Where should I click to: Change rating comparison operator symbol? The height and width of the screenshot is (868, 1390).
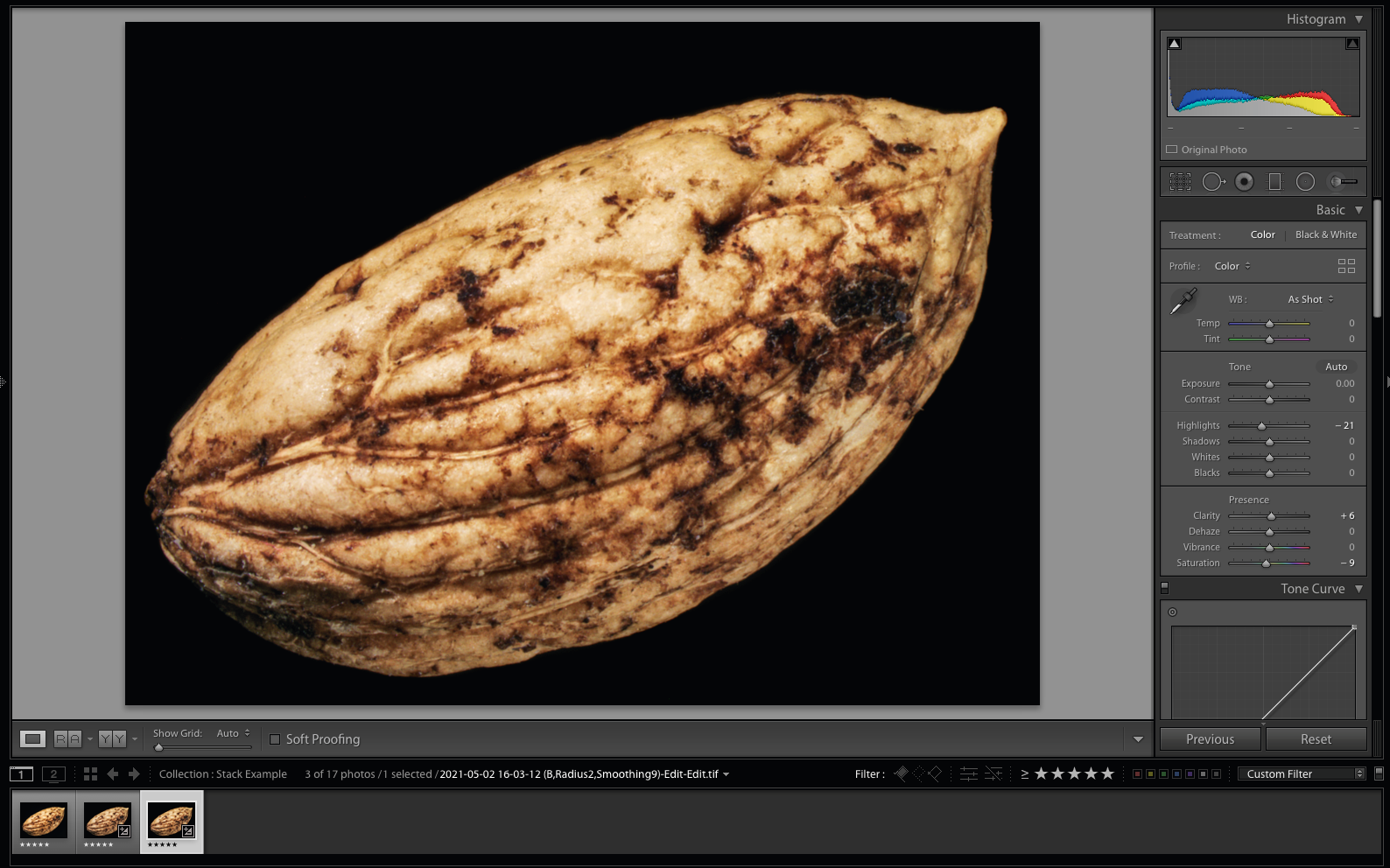point(1025,774)
